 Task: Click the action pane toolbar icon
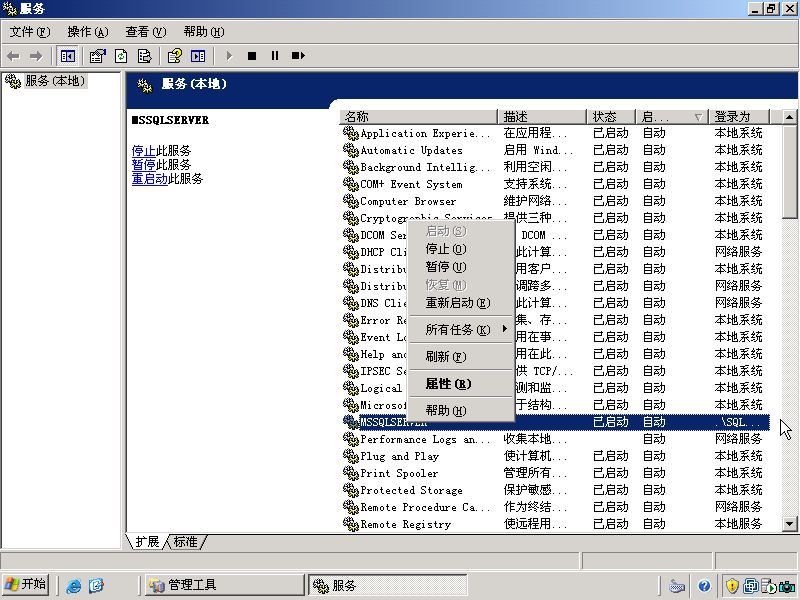point(198,56)
